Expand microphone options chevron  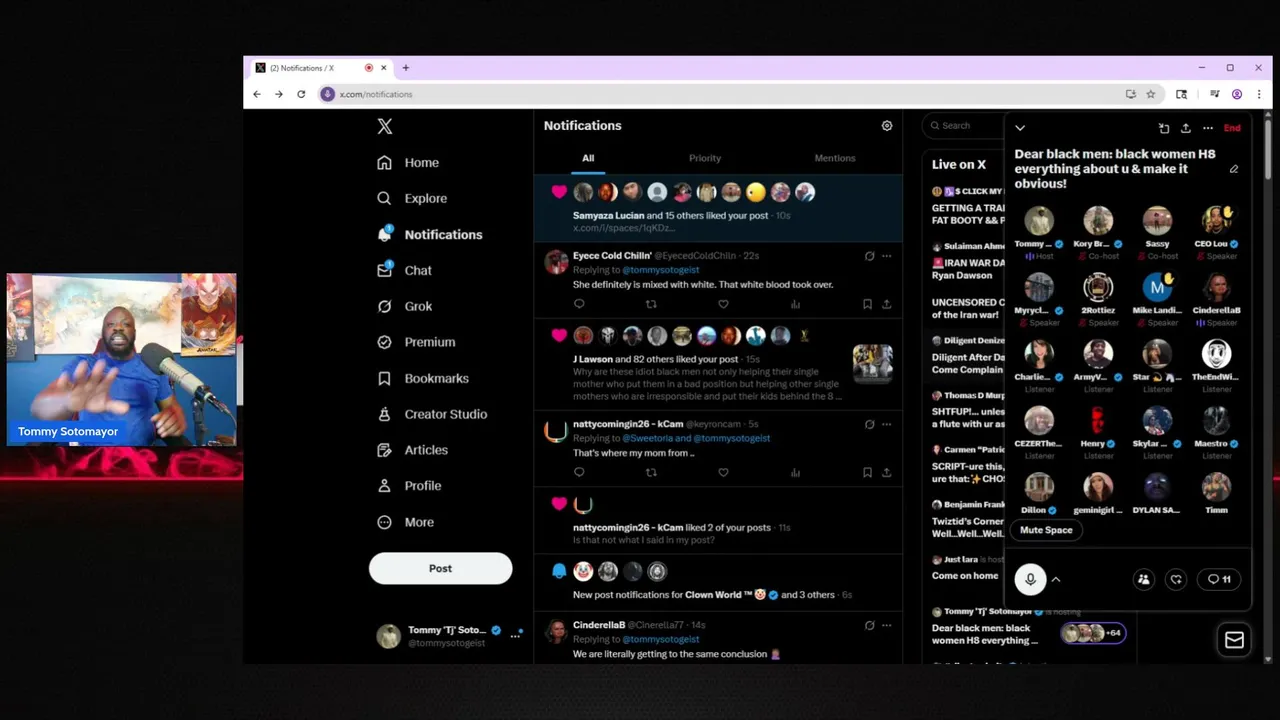(x=1055, y=579)
